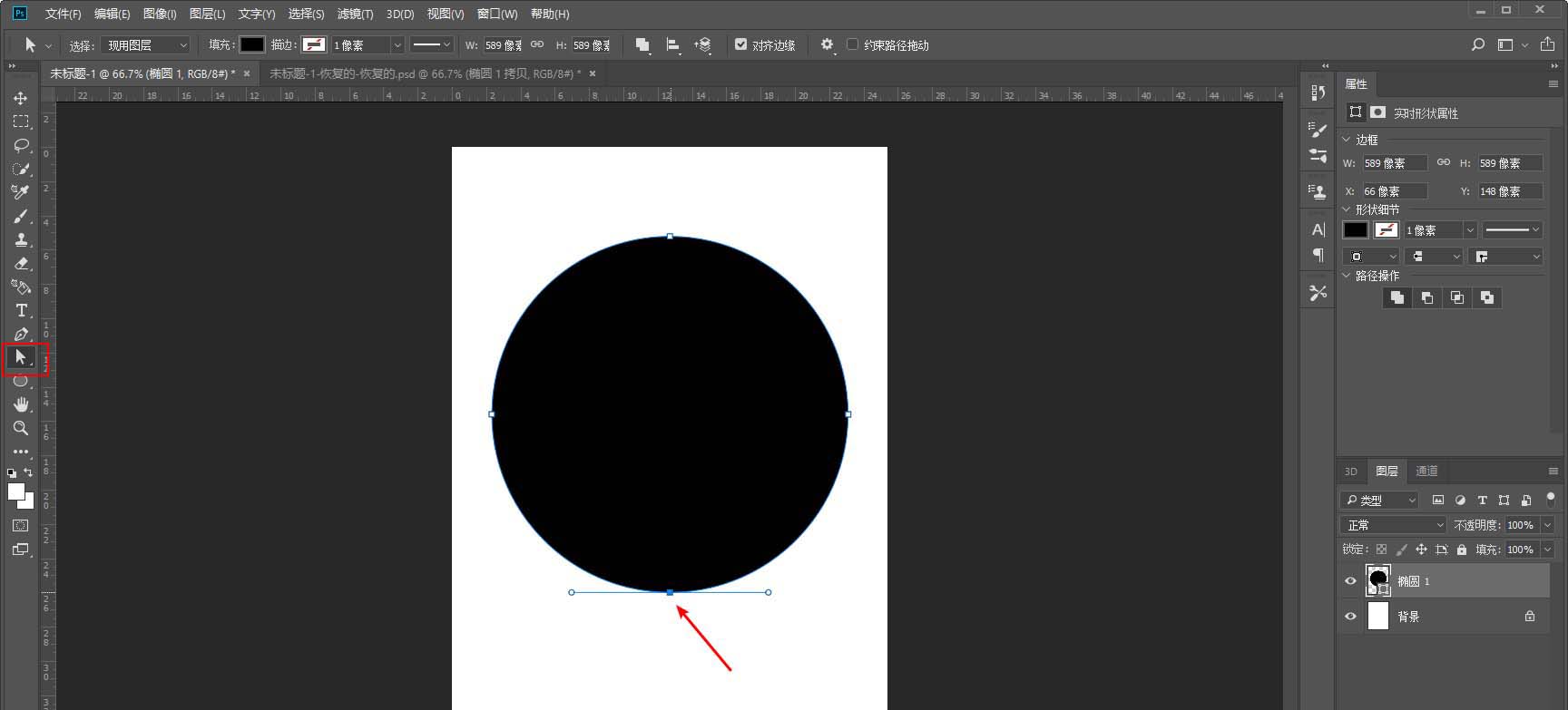Open the Edit Toolbar ellipsis menu

click(x=20, y=452)
